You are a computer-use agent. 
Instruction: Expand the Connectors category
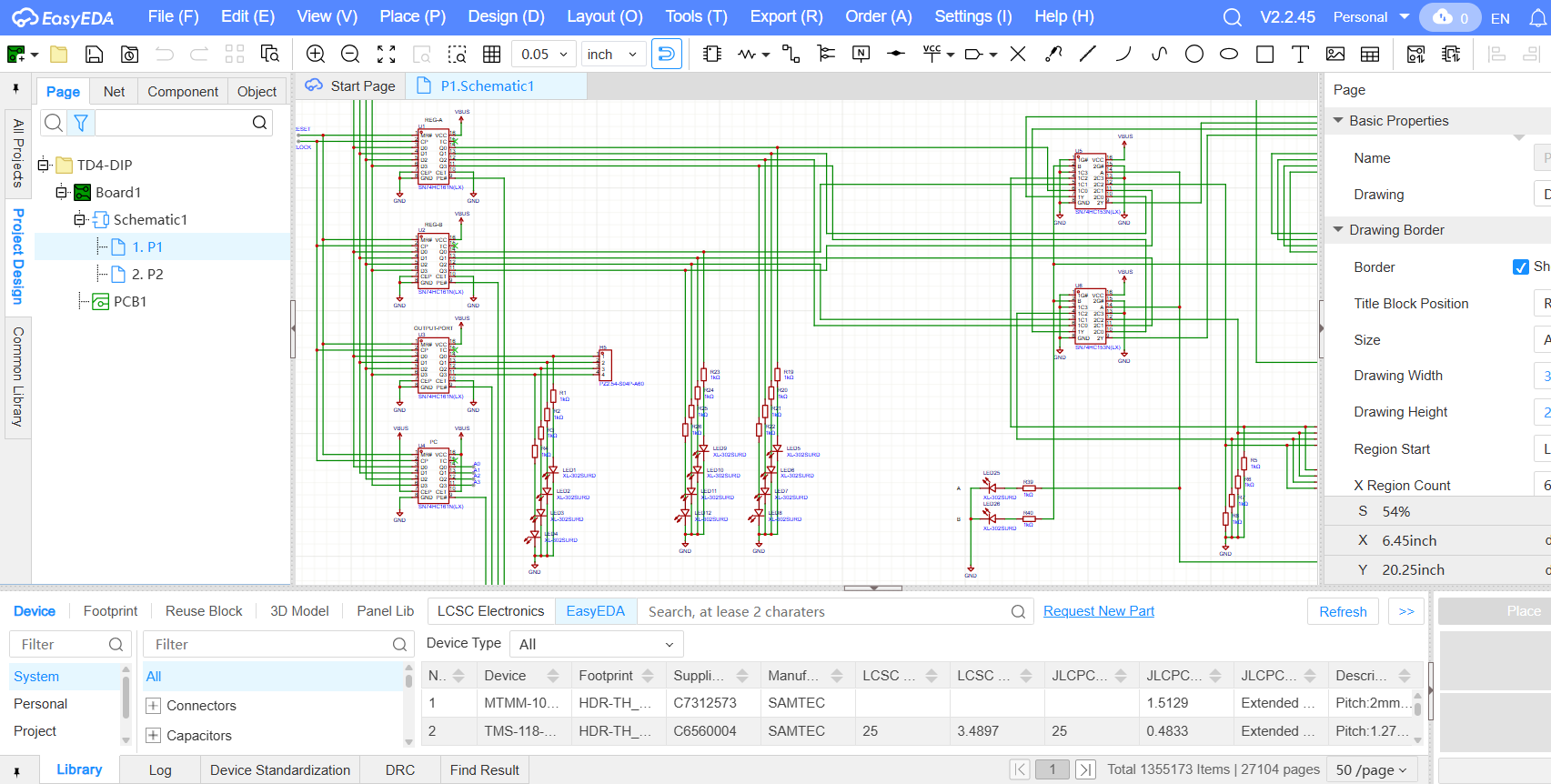point(154,706)
